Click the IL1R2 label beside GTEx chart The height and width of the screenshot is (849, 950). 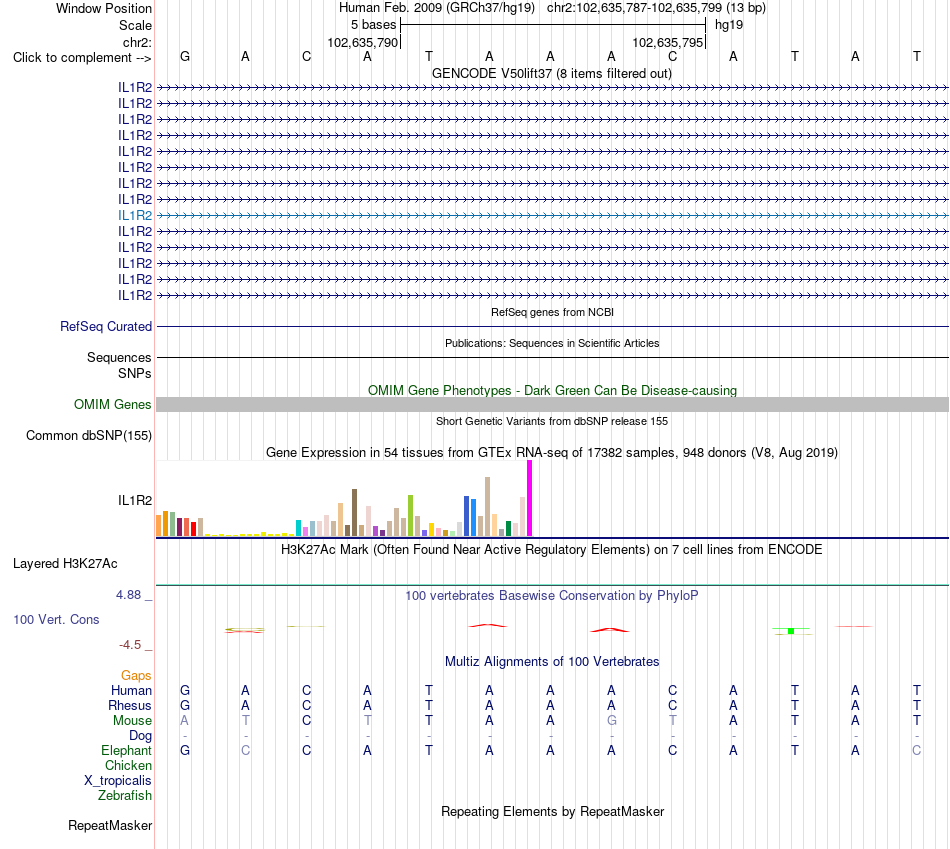[x=135, y=500]
